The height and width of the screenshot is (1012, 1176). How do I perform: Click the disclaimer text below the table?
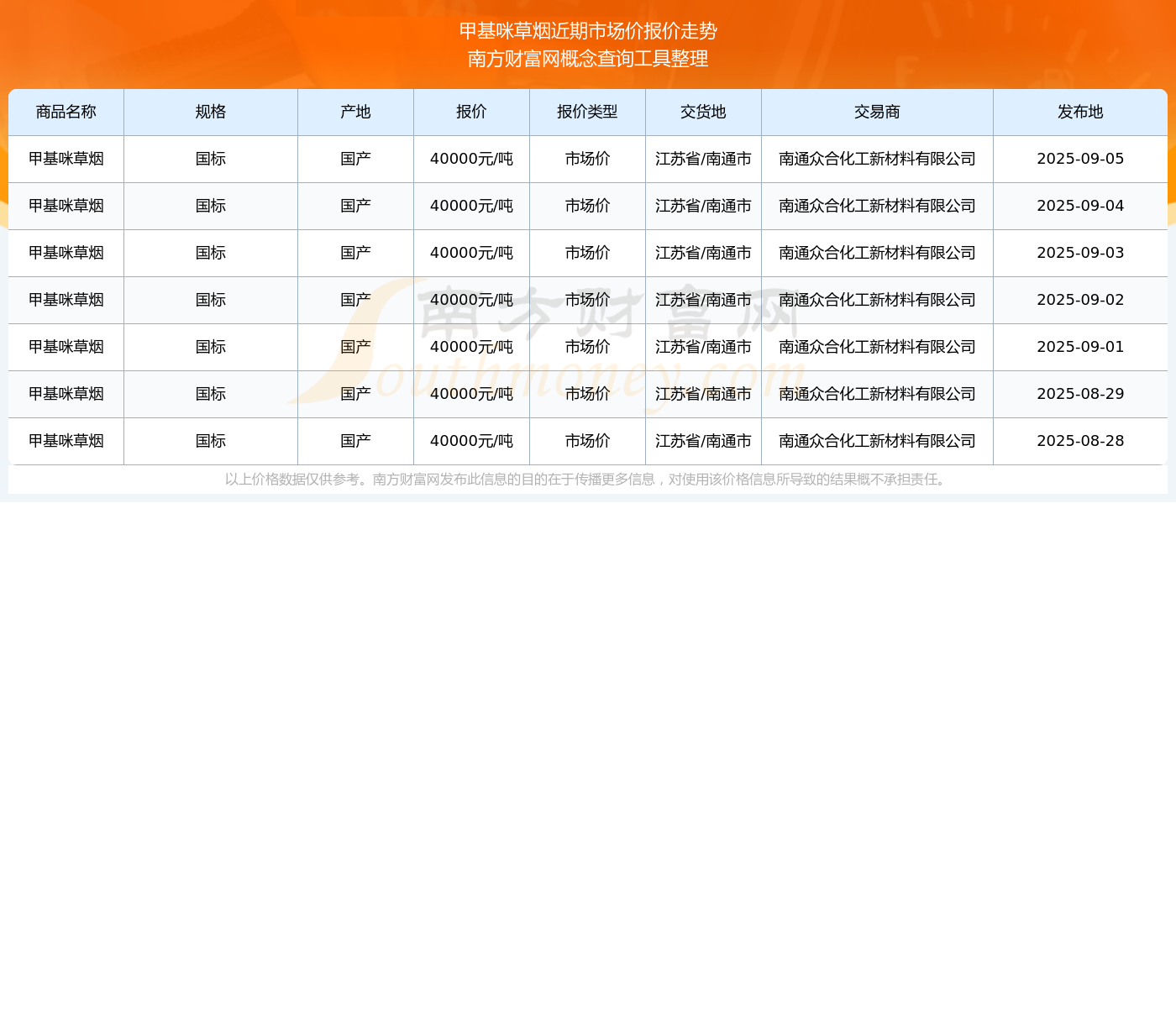[x=587, y=480]
